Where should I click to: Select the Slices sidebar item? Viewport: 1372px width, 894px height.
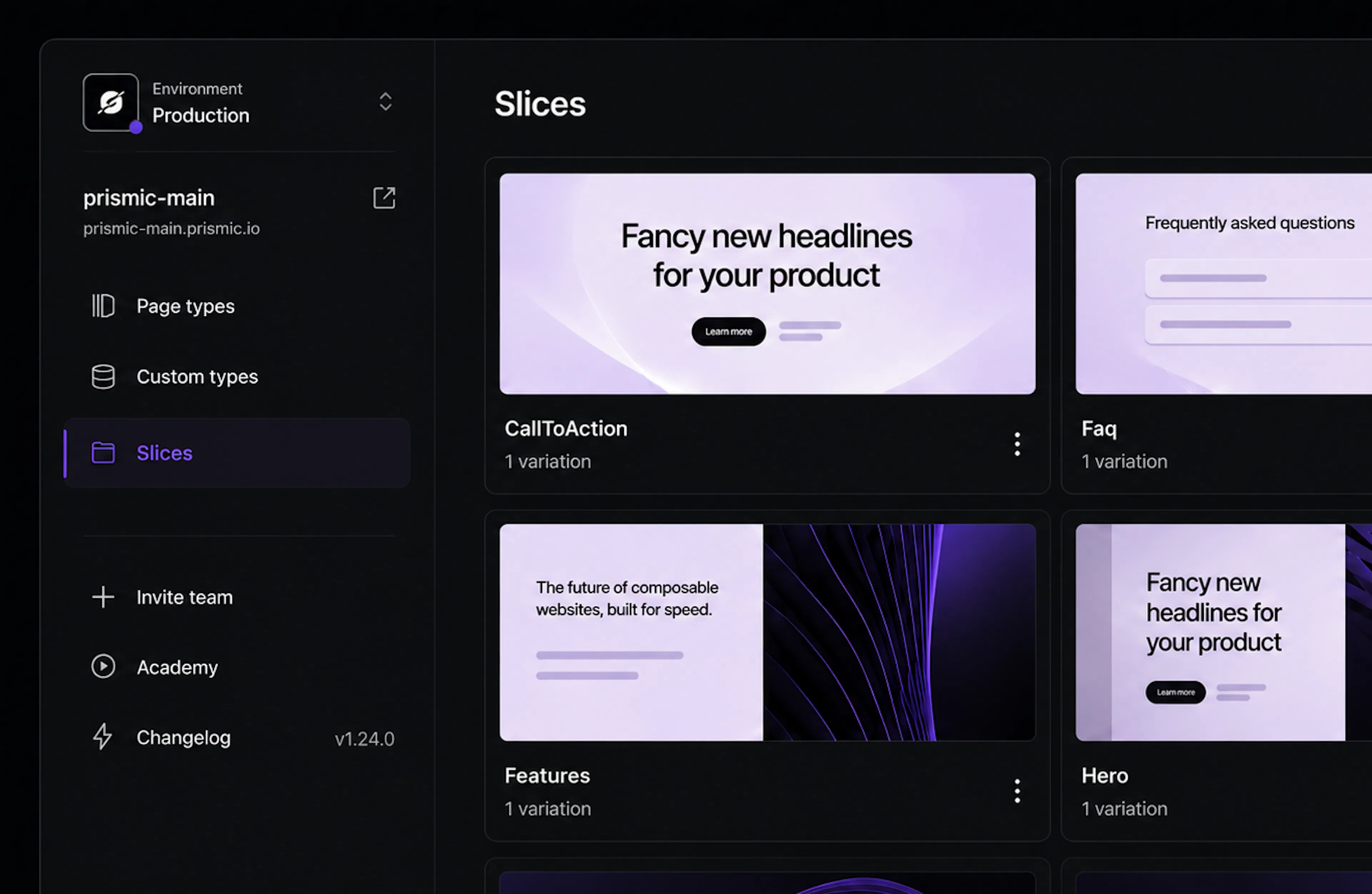(237, 453)
